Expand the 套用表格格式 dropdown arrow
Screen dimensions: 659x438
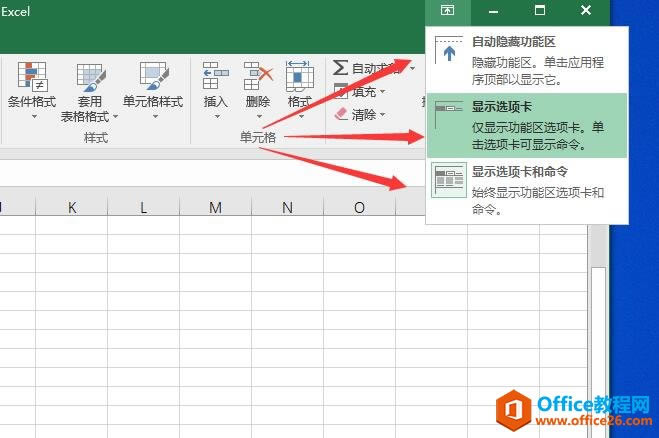click(x=115, y=116)
